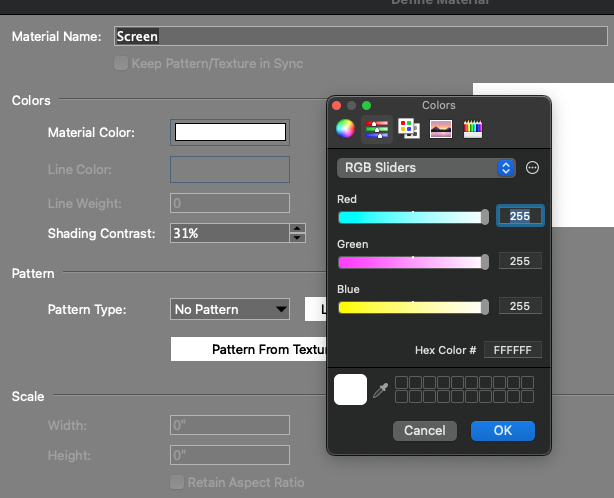Increase Shading Contrast using stepper arrows

(x=297, y=229)
